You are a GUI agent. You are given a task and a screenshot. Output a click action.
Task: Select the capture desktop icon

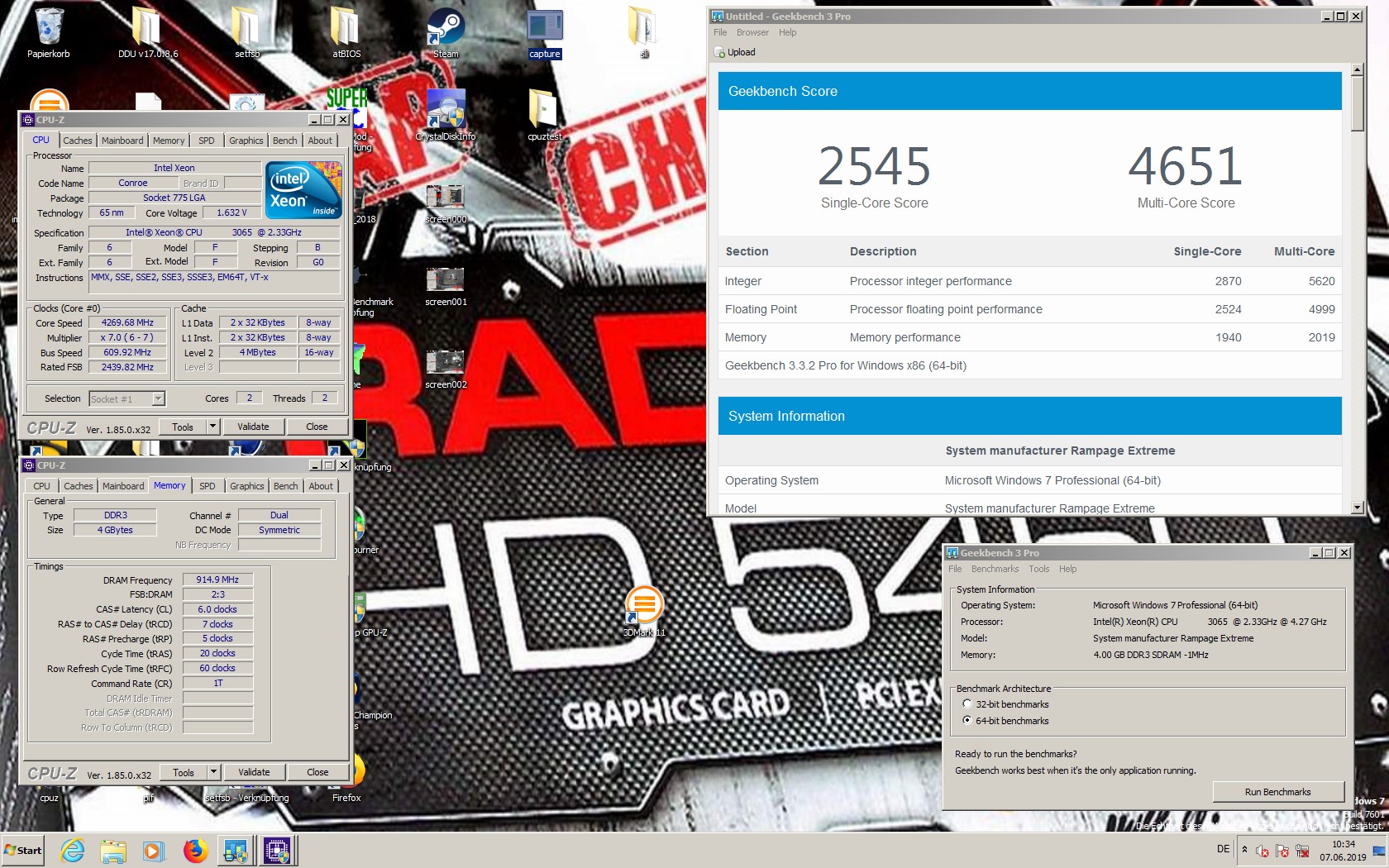click(x=545, y=33)
